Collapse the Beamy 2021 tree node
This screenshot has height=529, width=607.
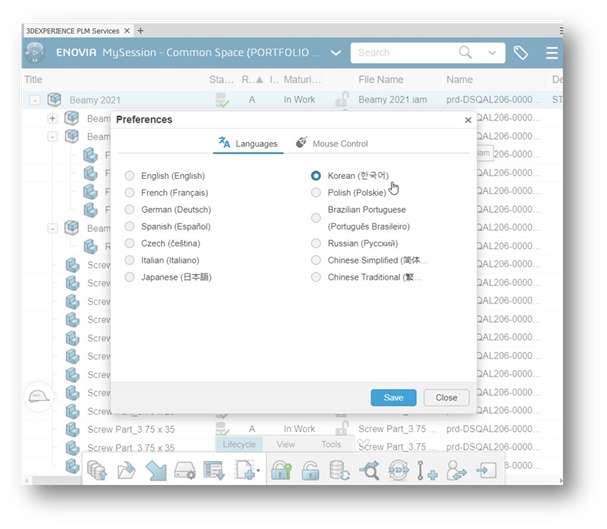click(x=35, y=100)
